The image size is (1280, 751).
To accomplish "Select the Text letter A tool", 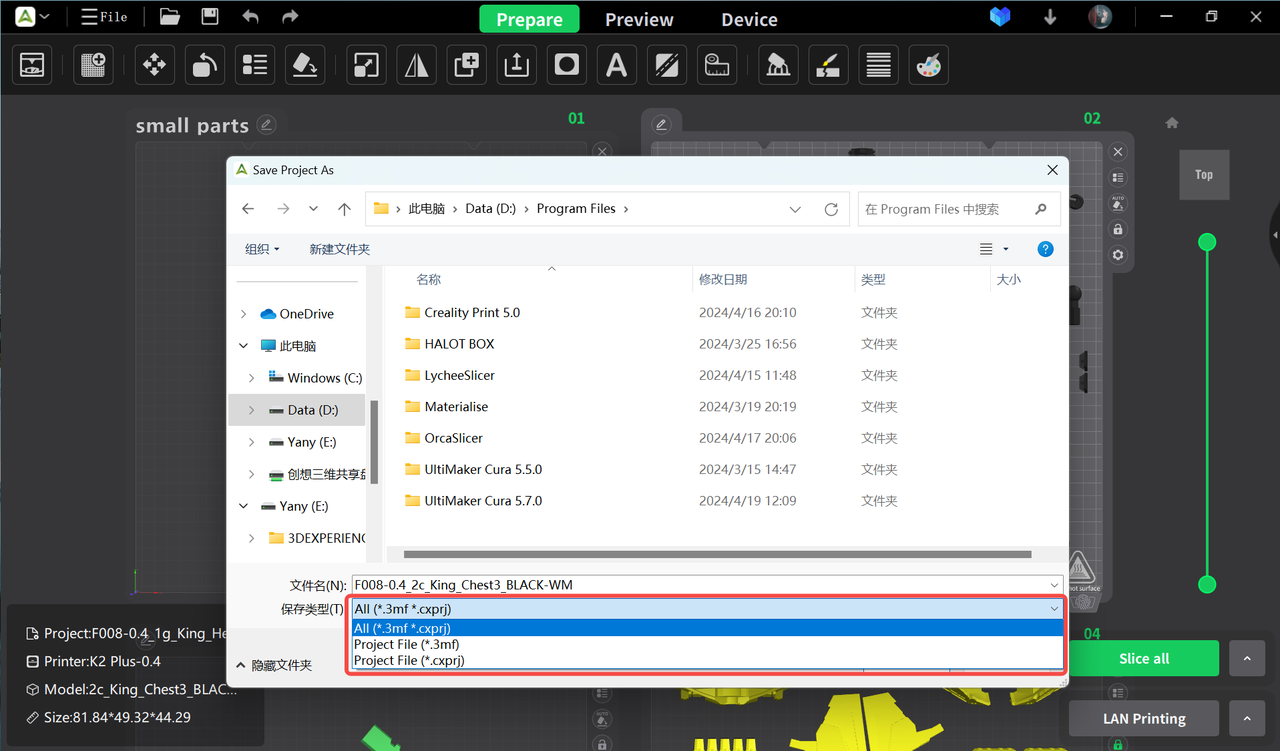I will [x=616, y=65].
